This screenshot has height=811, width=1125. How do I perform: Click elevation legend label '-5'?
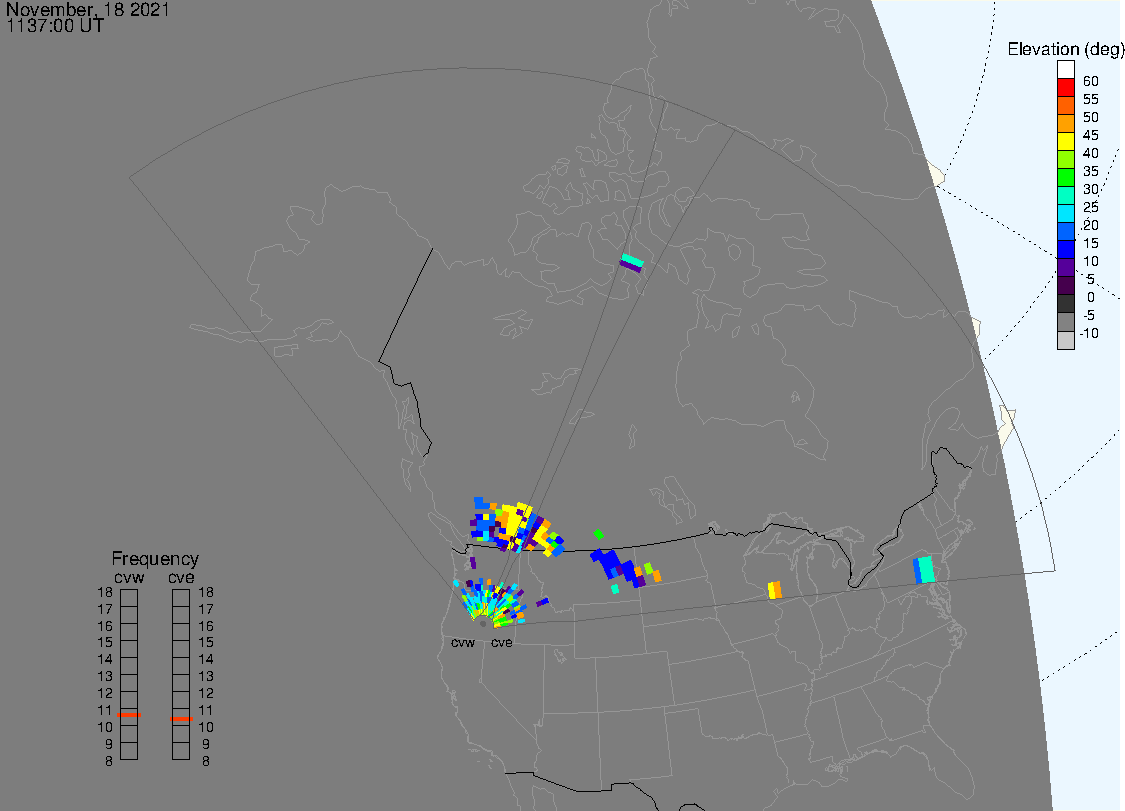point(1089,315)
